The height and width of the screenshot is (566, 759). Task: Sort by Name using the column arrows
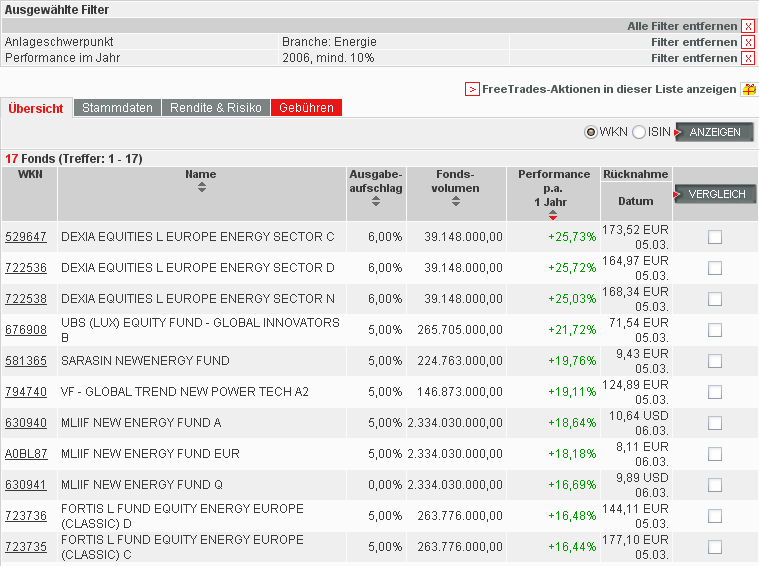pos(201,186)
